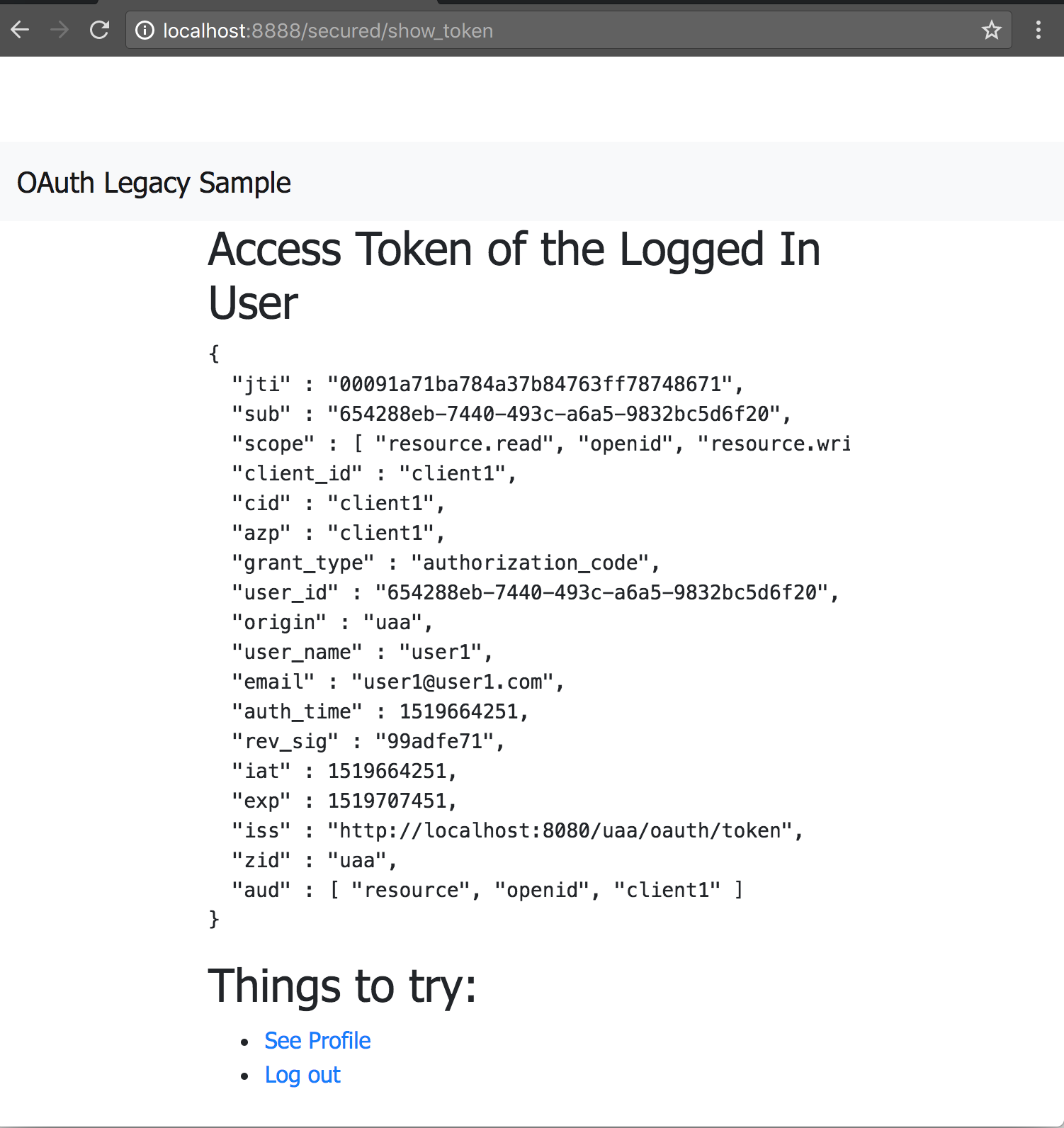
Task: Click the Access Token heading
Action: click(x=514, y=276)
